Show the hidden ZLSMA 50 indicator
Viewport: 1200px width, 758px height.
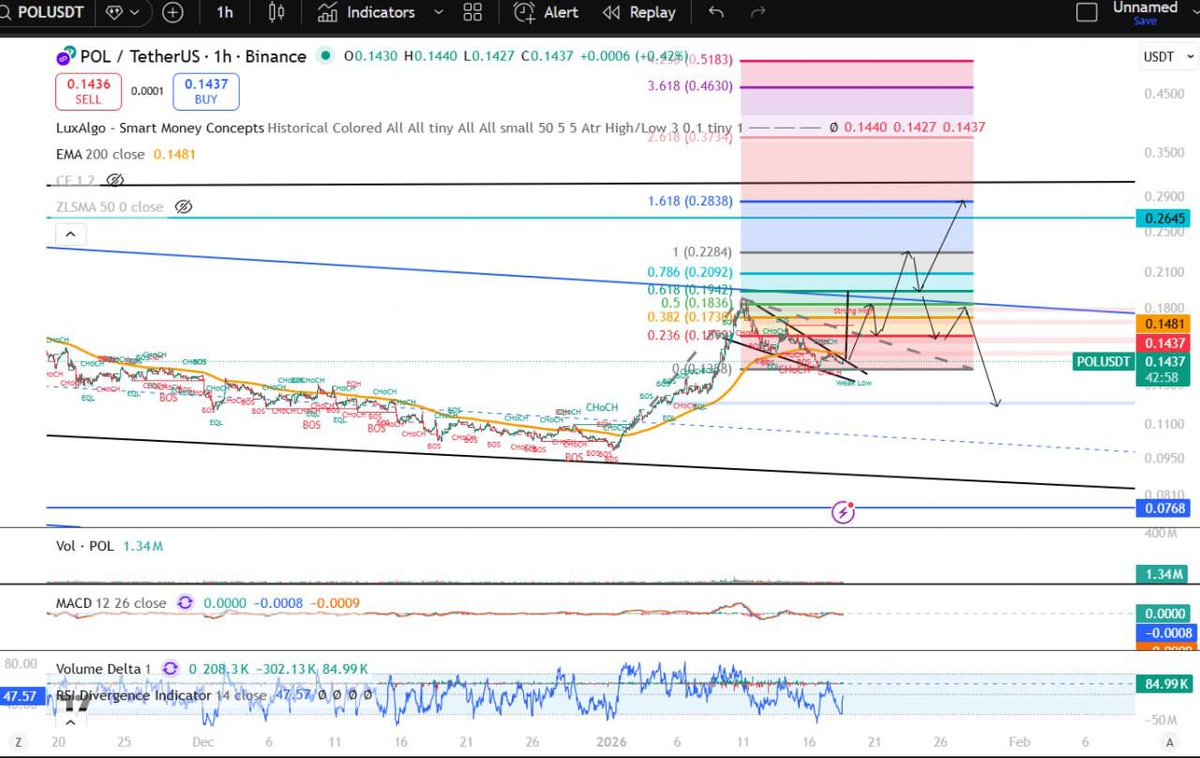183,207
